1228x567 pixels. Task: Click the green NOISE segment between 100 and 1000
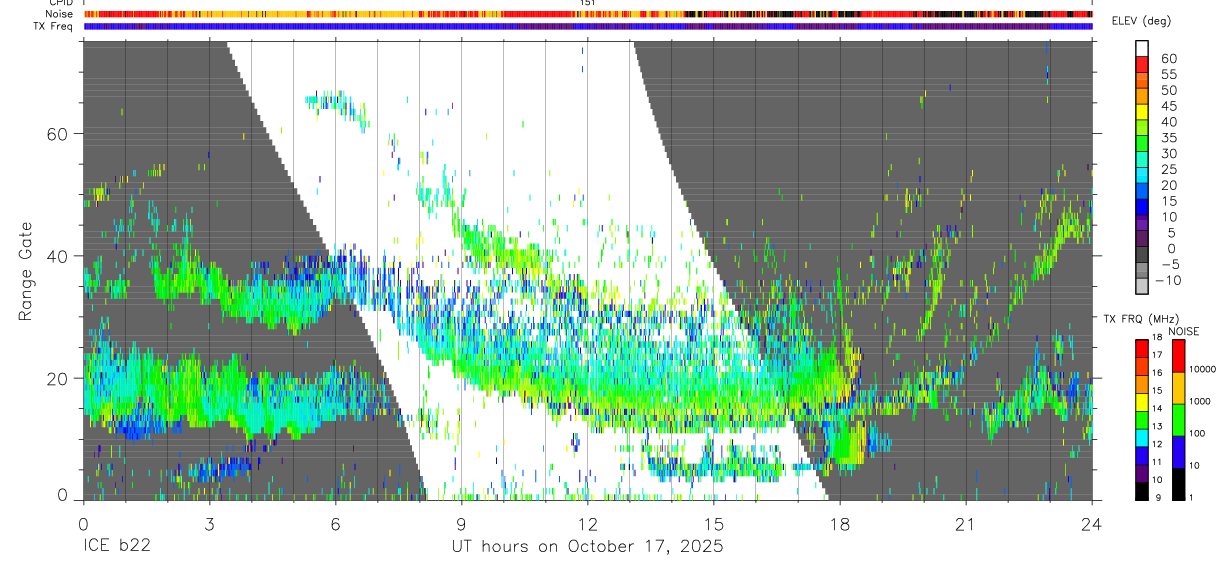[1178, 420]
